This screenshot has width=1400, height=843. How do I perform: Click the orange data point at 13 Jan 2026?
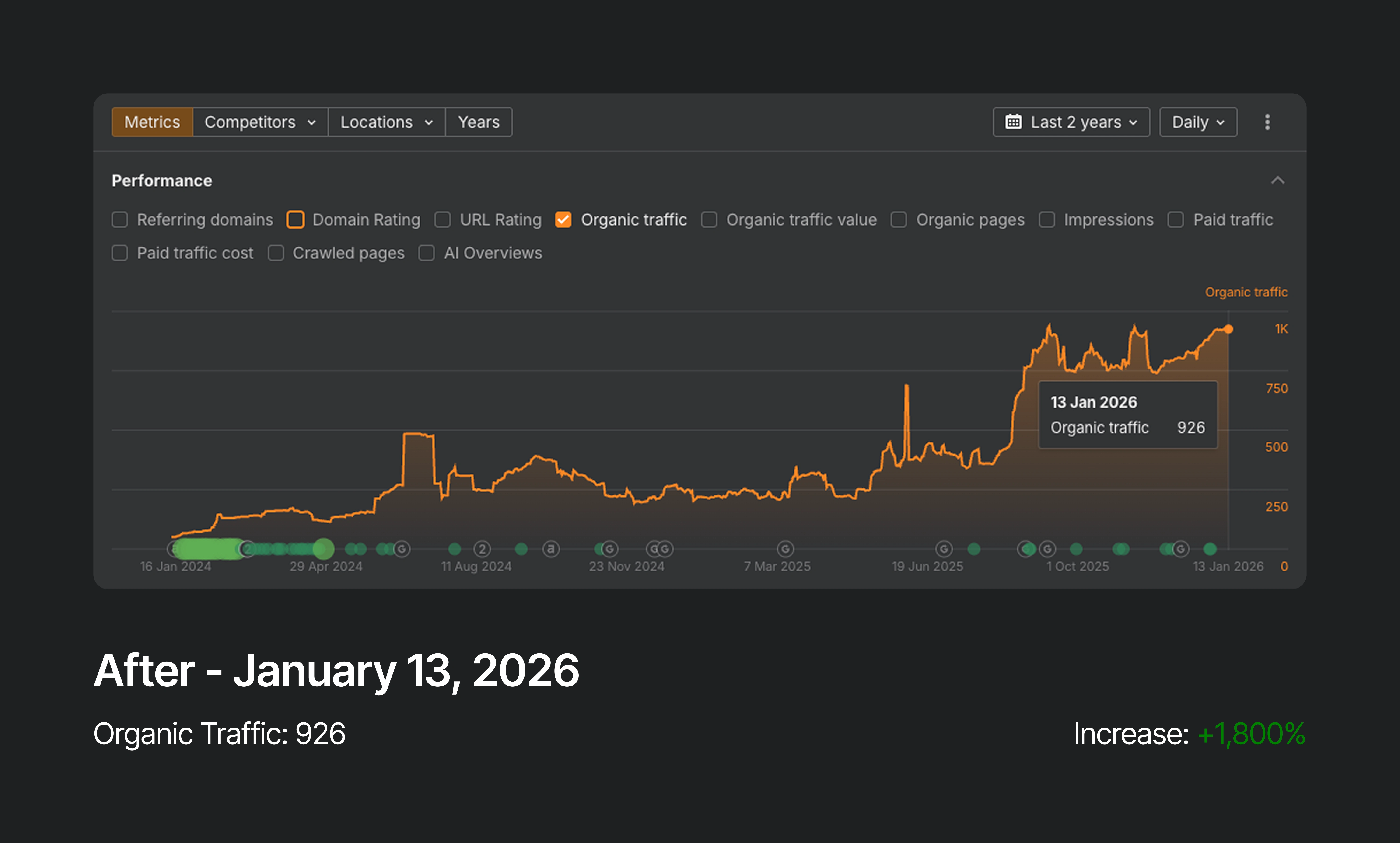pos(1228,329)
